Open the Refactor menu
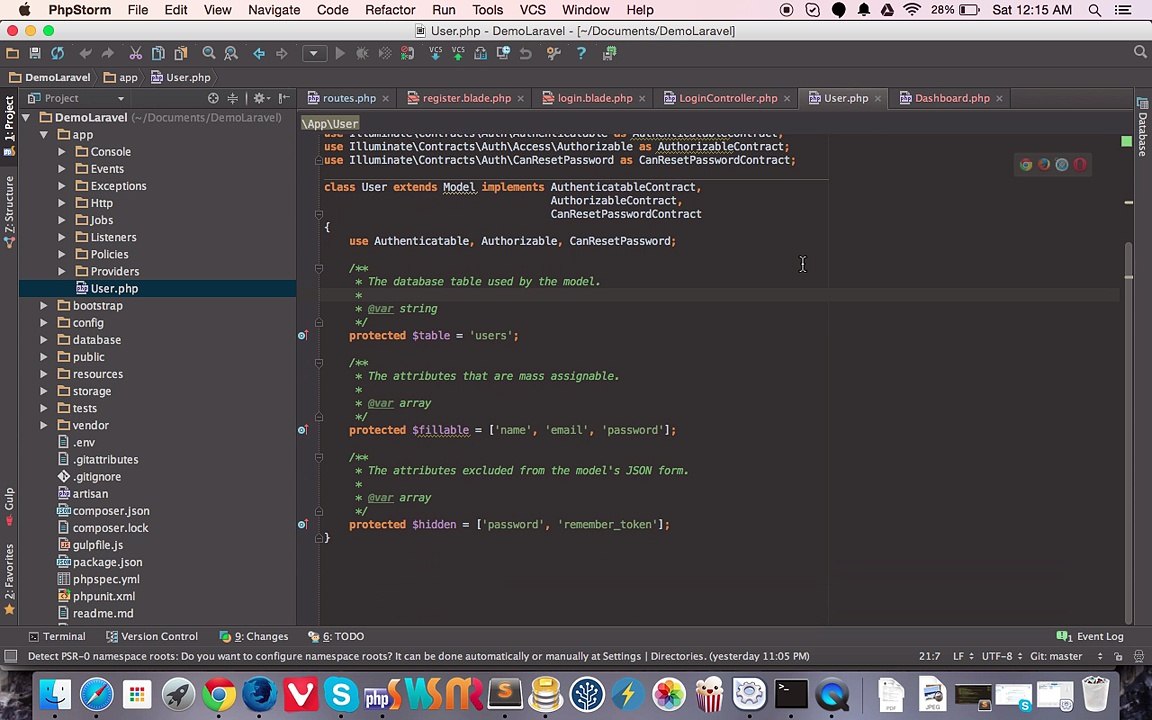Image resolution: width=1152 pixels, height=720 pixels. tap(389, 10)
